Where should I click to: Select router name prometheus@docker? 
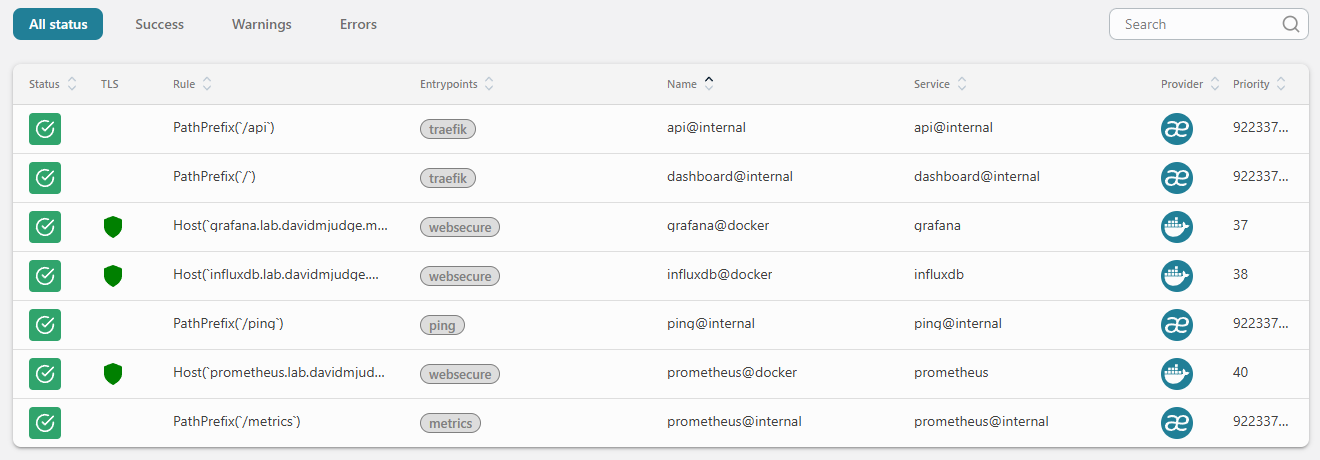click(732, 372)
